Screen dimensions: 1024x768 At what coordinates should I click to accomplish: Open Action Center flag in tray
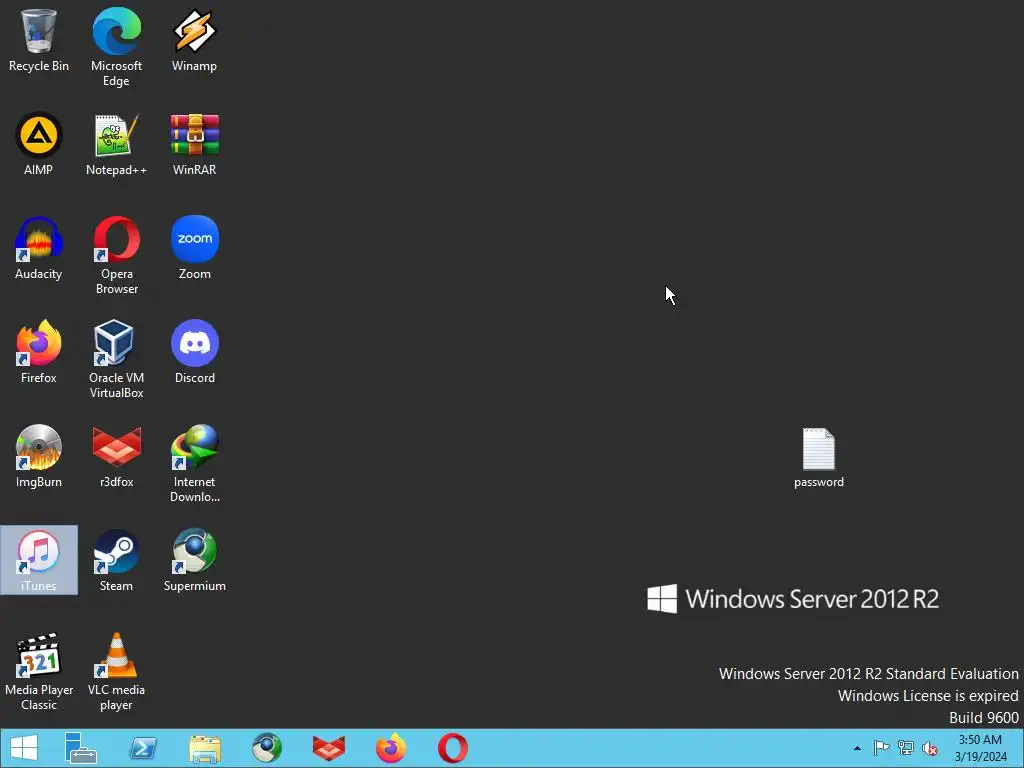[x=881, y=748]
